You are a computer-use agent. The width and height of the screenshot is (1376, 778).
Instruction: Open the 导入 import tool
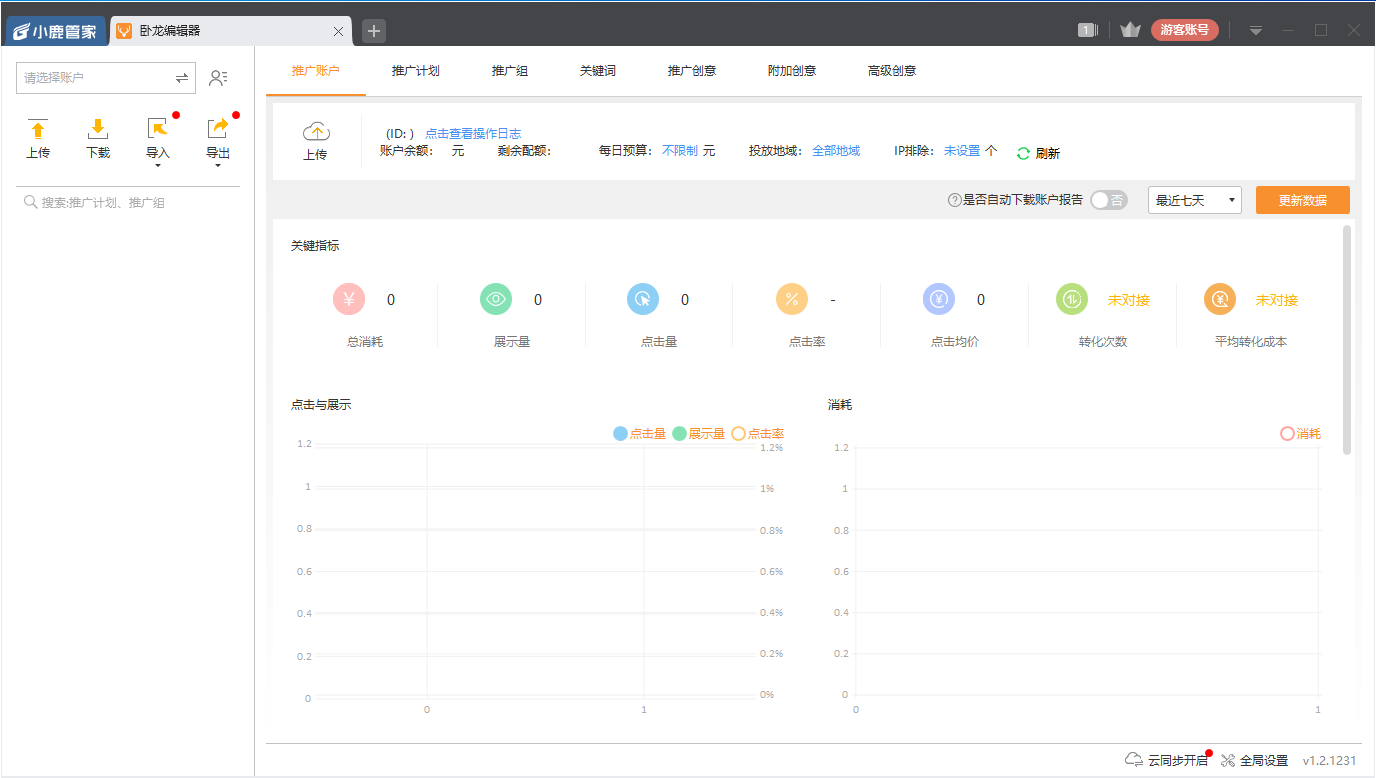coord(158,138)
